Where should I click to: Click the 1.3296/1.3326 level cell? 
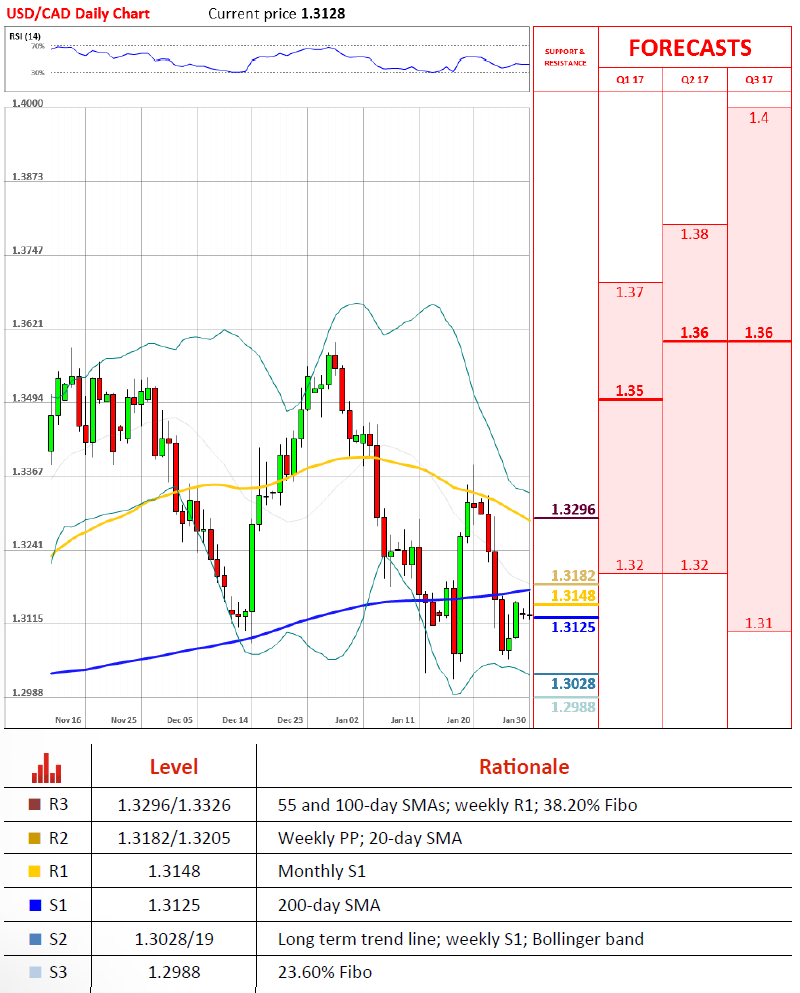point(174,805)
